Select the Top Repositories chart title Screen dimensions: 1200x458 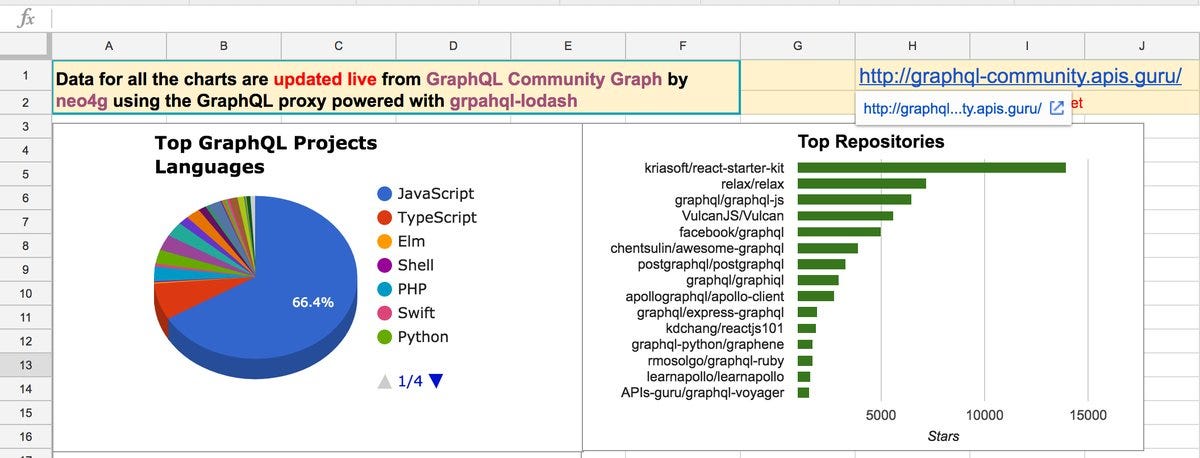pos(871,142)
